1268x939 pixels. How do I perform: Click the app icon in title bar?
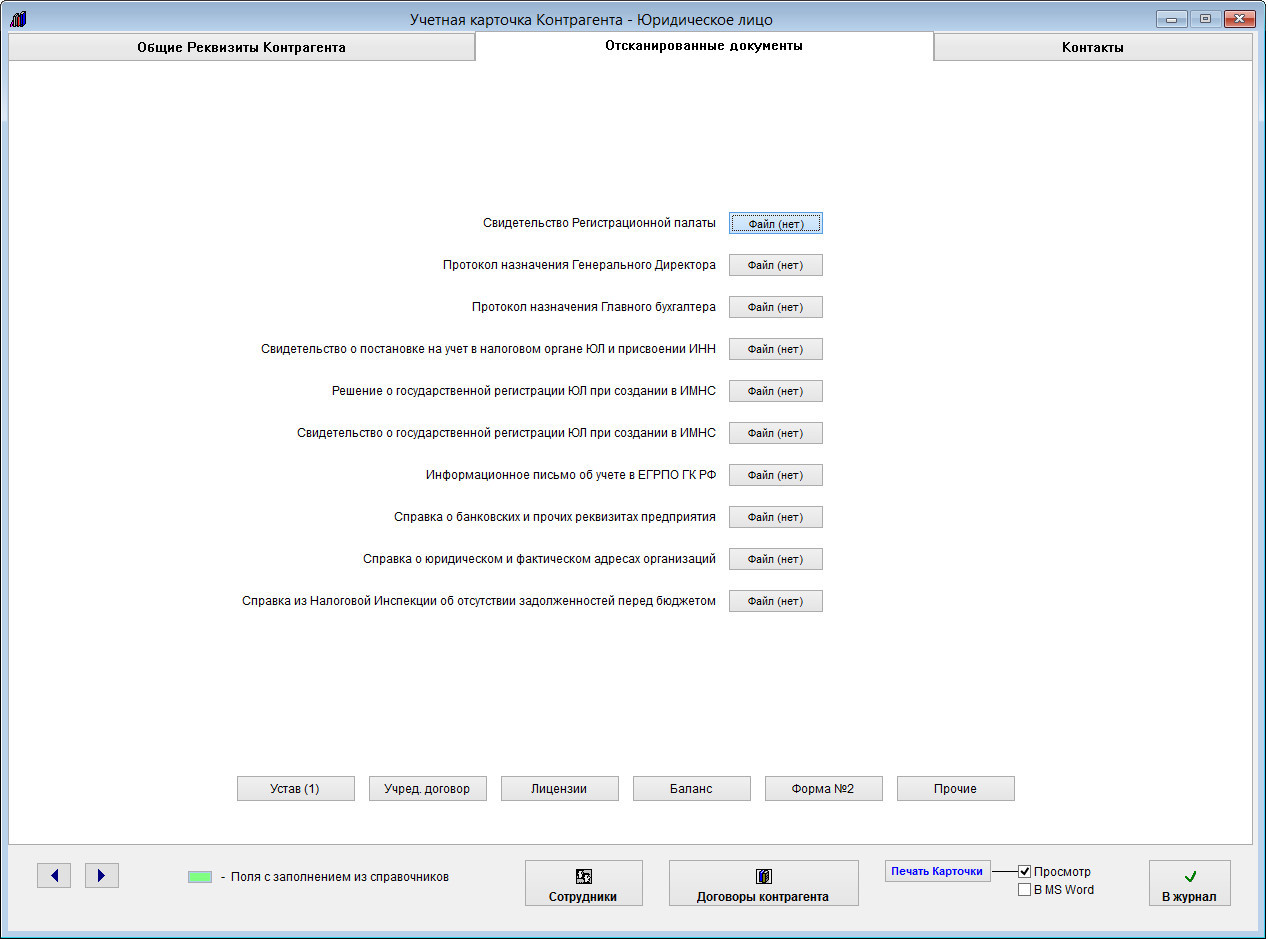coord(18,19)
